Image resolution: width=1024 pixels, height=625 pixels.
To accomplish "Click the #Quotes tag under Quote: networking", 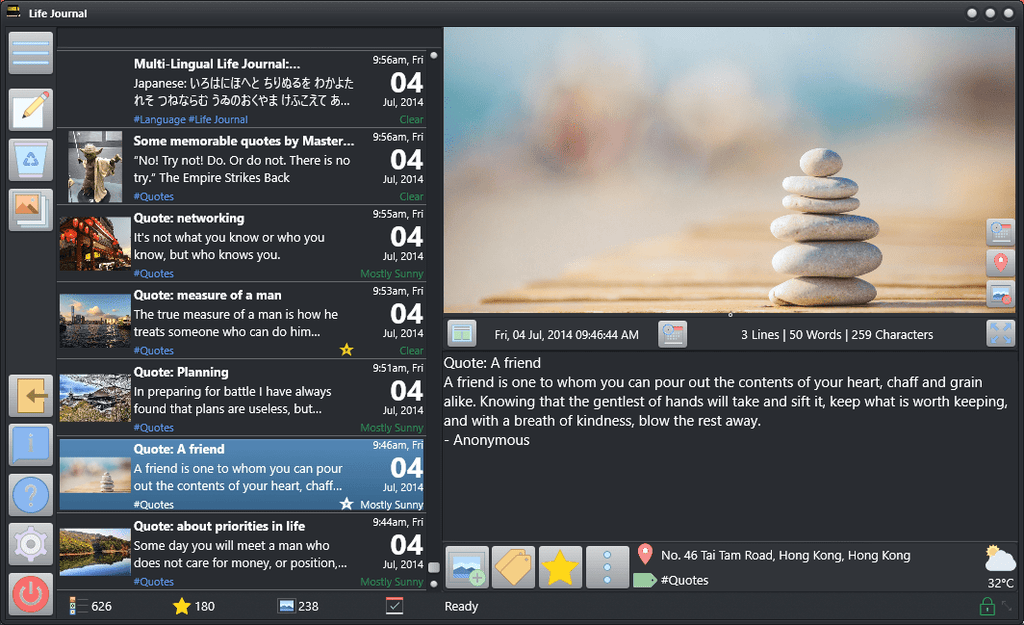I will point(153,273).
